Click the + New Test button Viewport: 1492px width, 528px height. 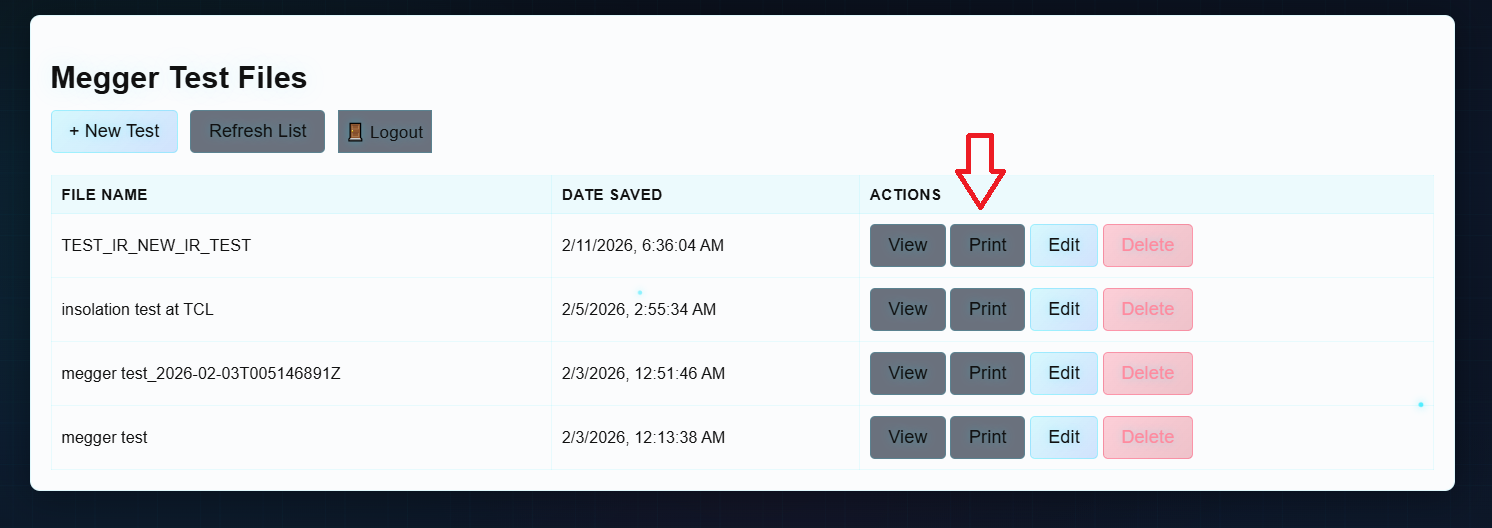point(114,131)
